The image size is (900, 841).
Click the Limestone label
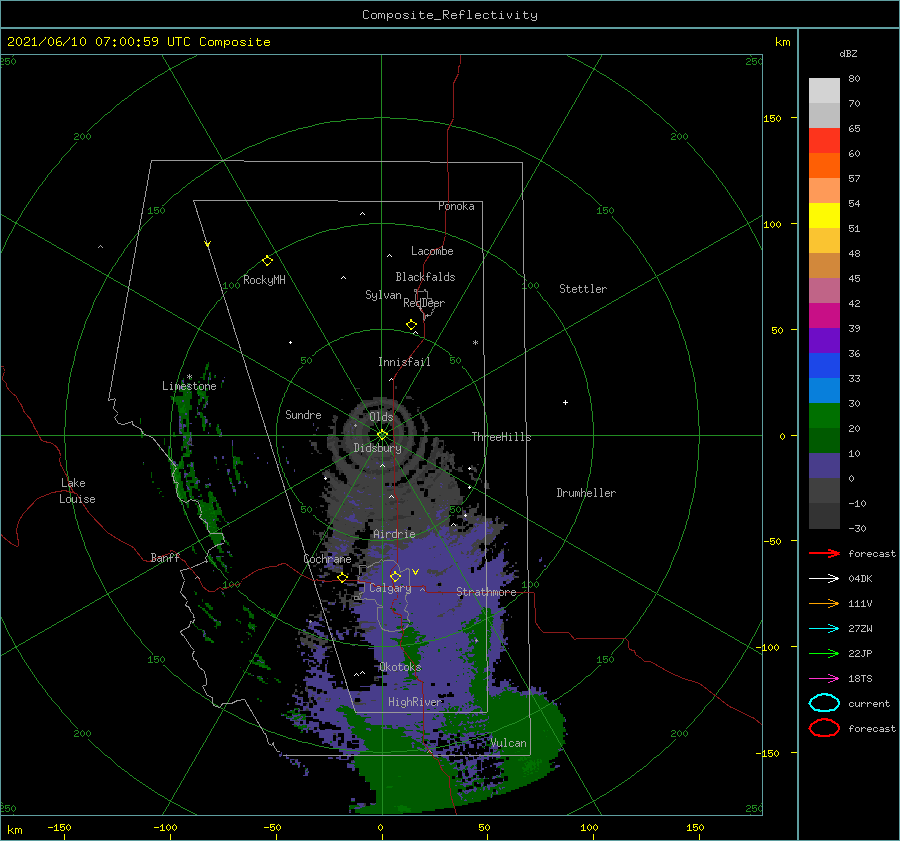189,386
